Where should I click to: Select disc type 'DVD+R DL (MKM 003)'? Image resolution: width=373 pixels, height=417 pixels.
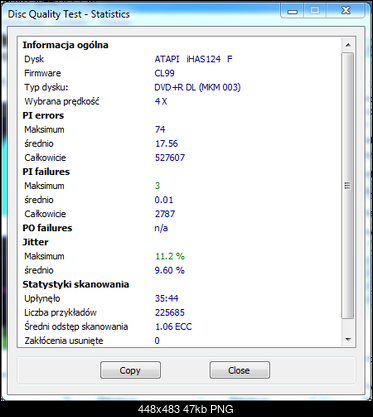197,87
